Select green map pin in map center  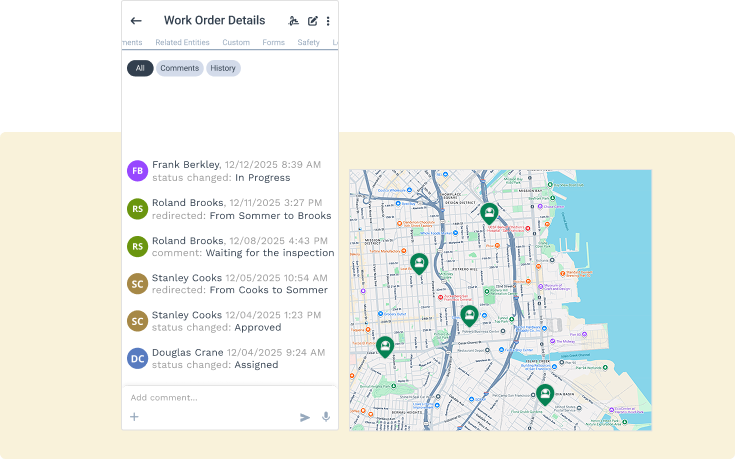click(469, 316)
